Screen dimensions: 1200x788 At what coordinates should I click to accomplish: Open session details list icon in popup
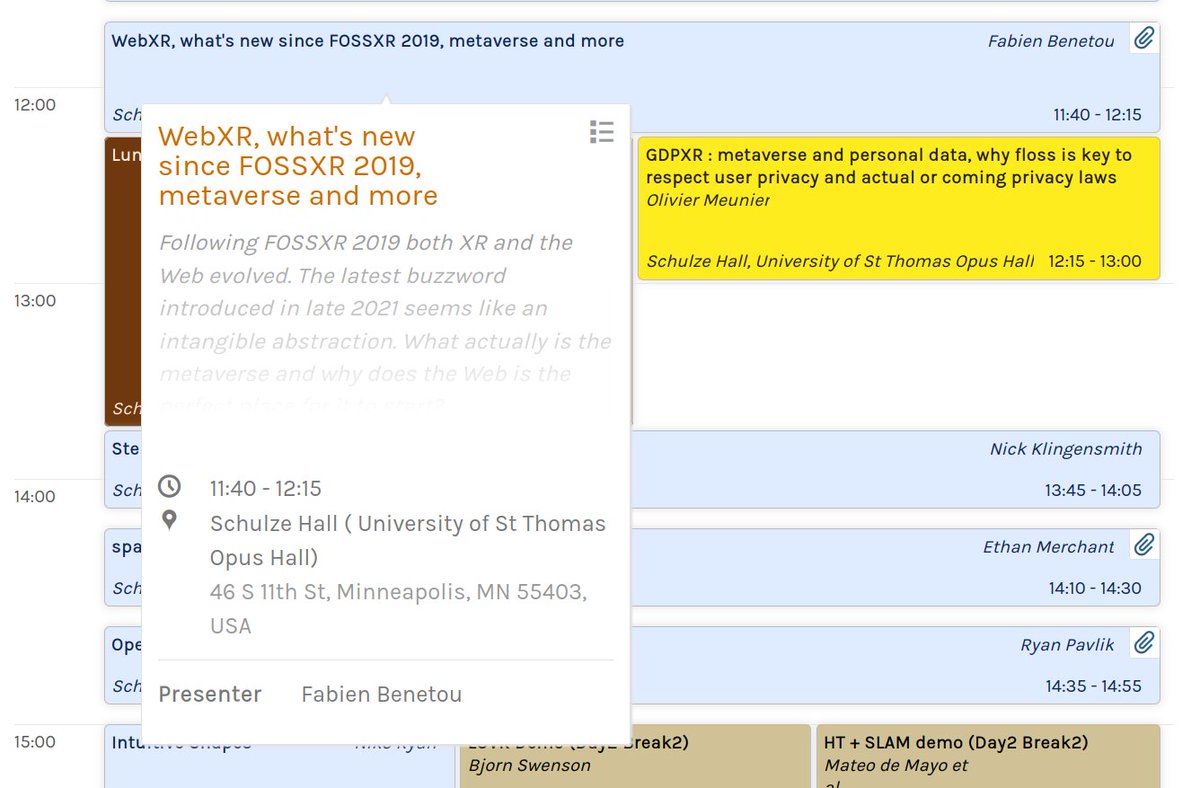point(601,132)
